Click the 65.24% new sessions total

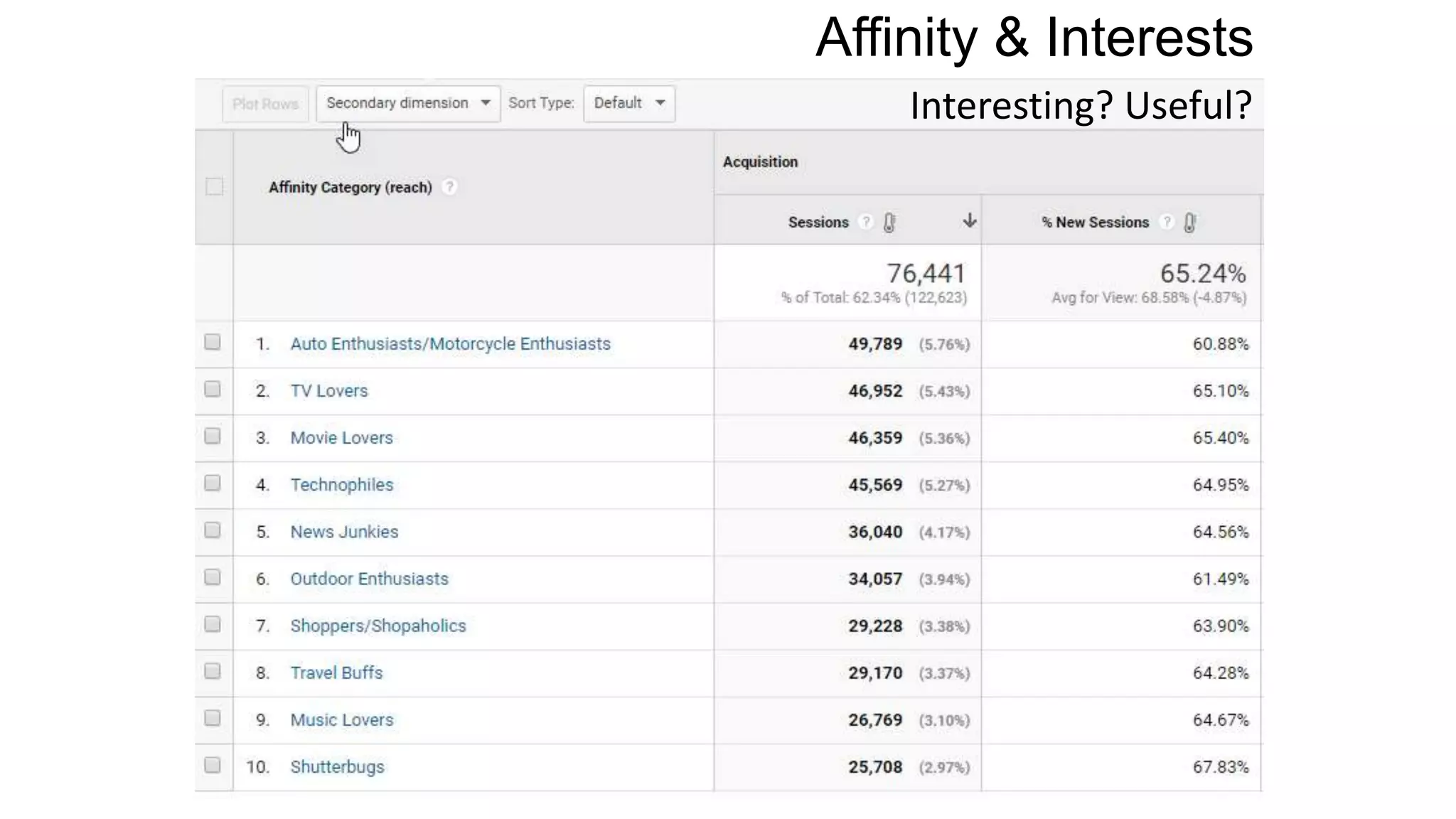[1203, 273]
